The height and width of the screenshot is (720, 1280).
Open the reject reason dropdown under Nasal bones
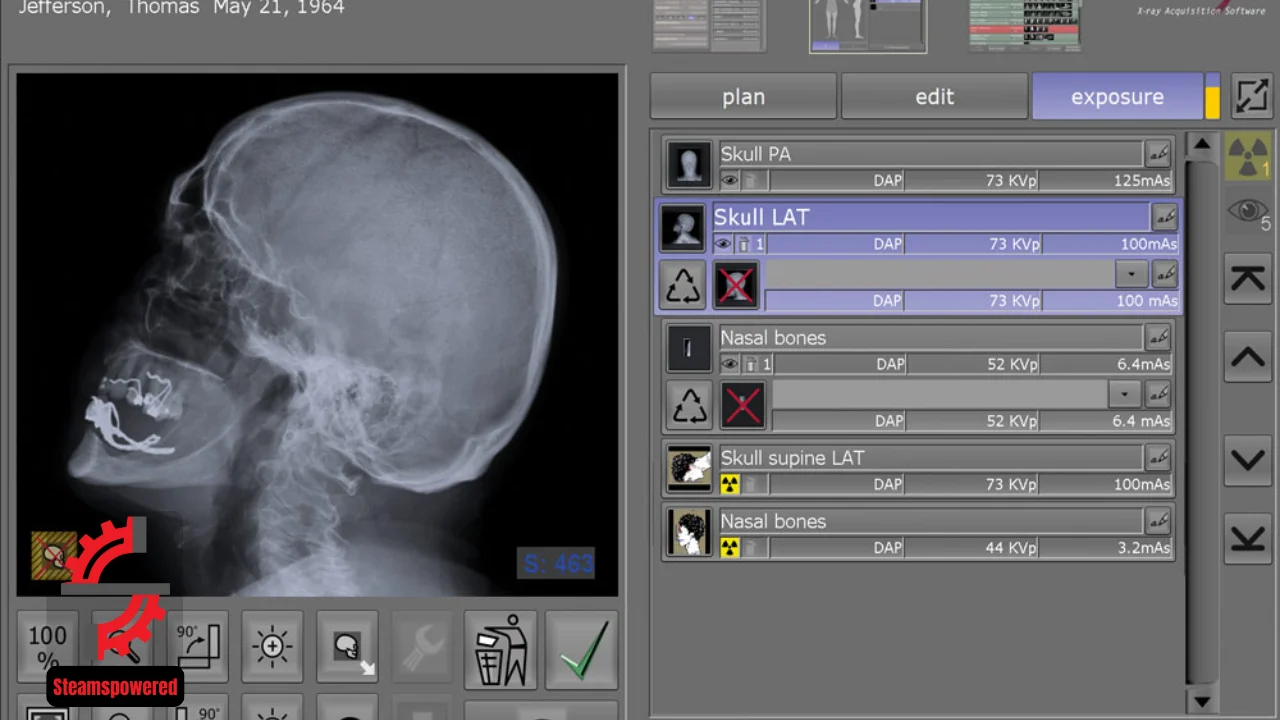(x=1124, y=394)
